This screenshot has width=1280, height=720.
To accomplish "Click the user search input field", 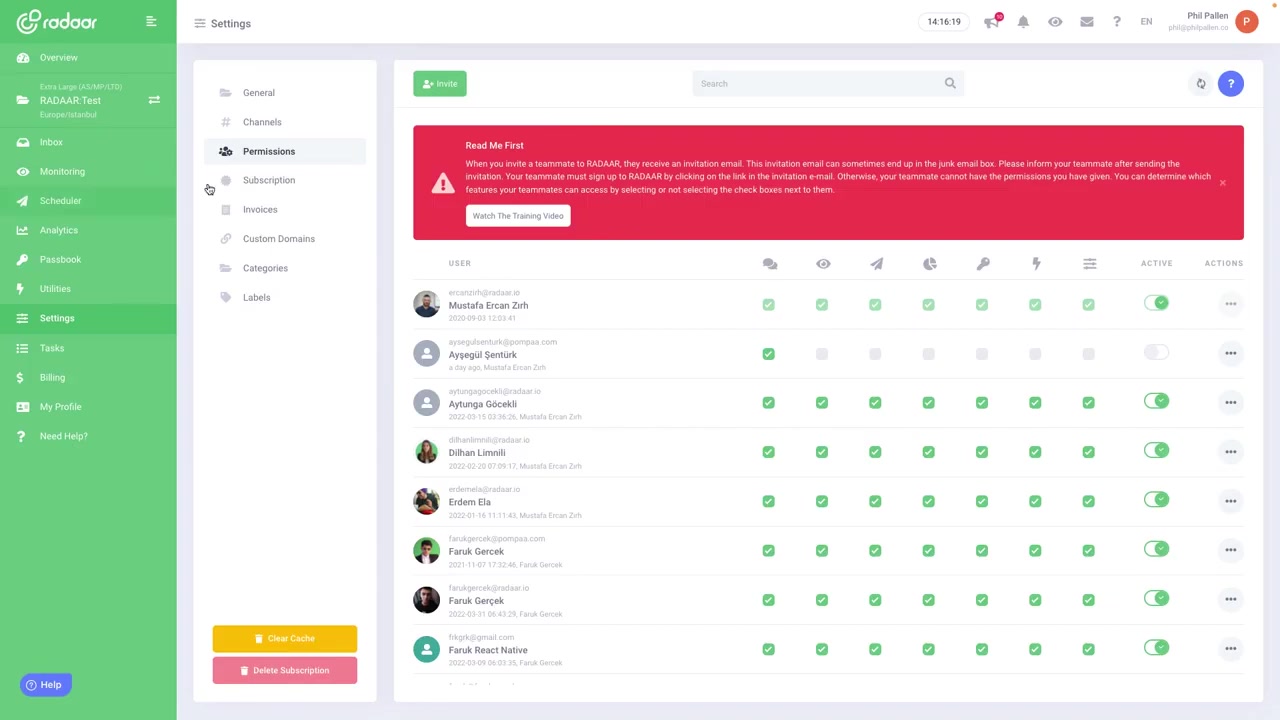I will (820, 84).
